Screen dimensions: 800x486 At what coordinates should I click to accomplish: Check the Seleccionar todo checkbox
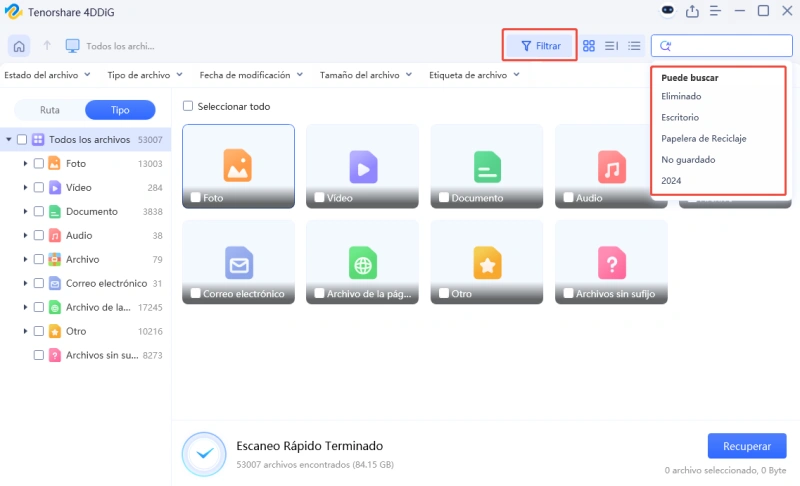188,106
